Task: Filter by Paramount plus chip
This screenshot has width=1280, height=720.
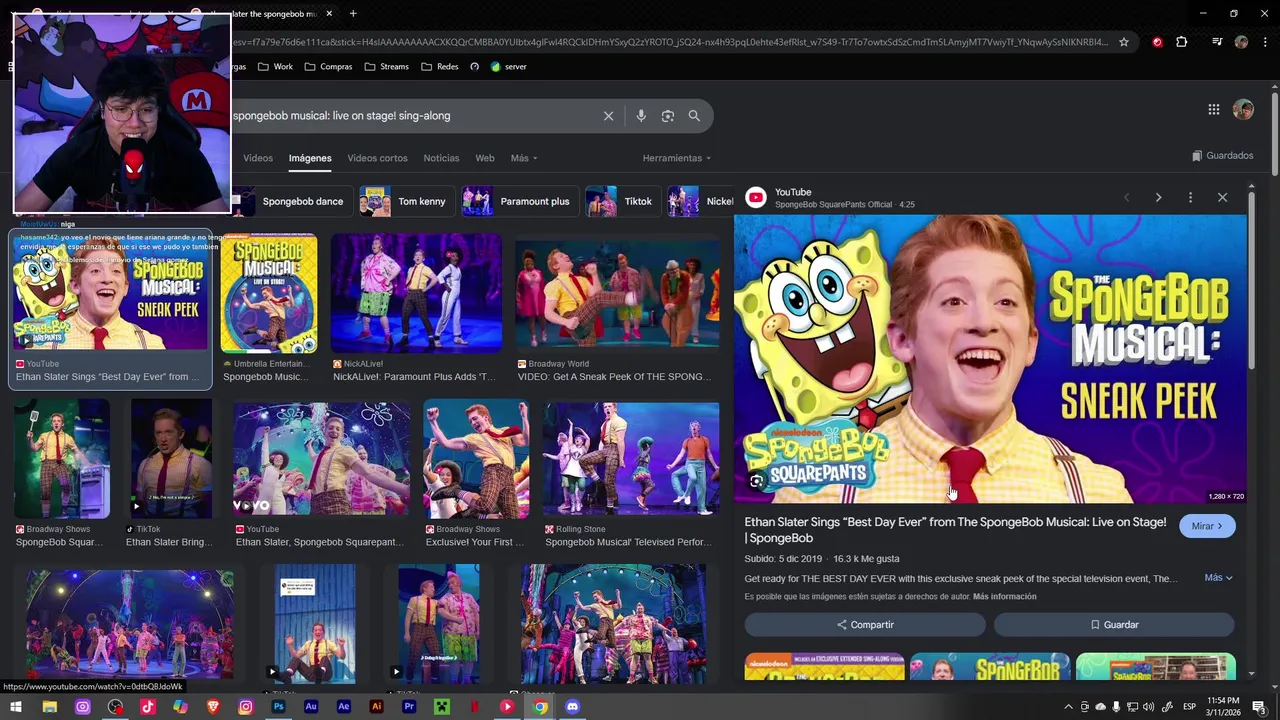Action: [x=518, y=202]
